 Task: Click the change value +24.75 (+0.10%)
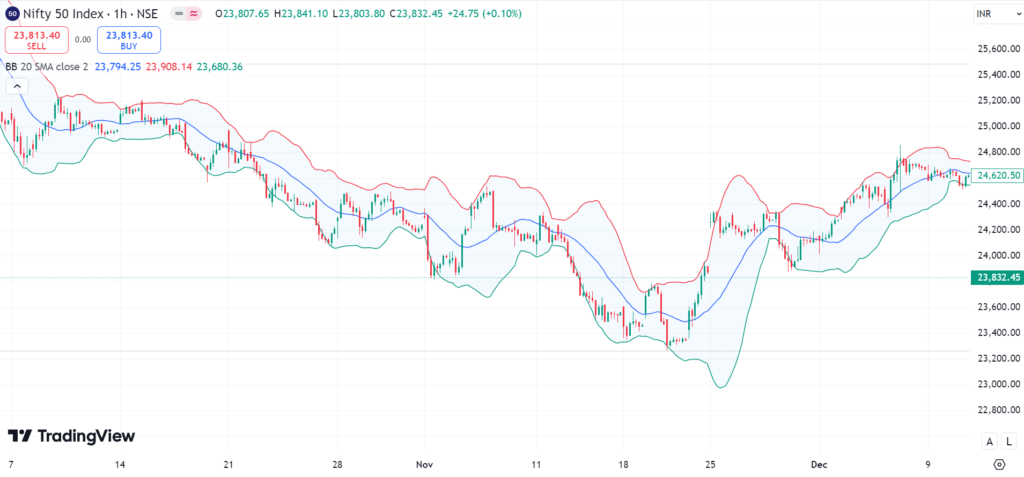pos(485,13)
